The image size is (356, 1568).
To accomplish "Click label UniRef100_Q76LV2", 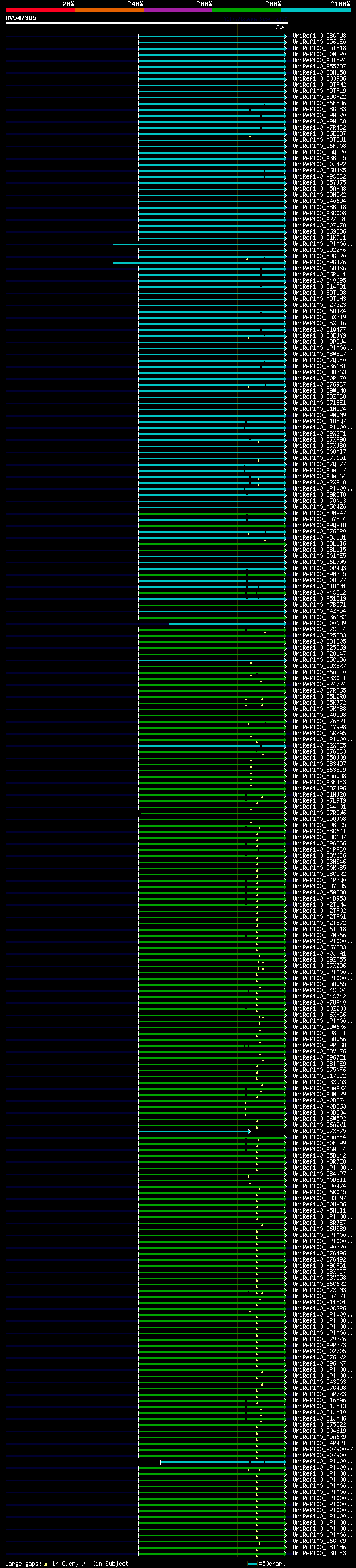I will [319, 1357].
